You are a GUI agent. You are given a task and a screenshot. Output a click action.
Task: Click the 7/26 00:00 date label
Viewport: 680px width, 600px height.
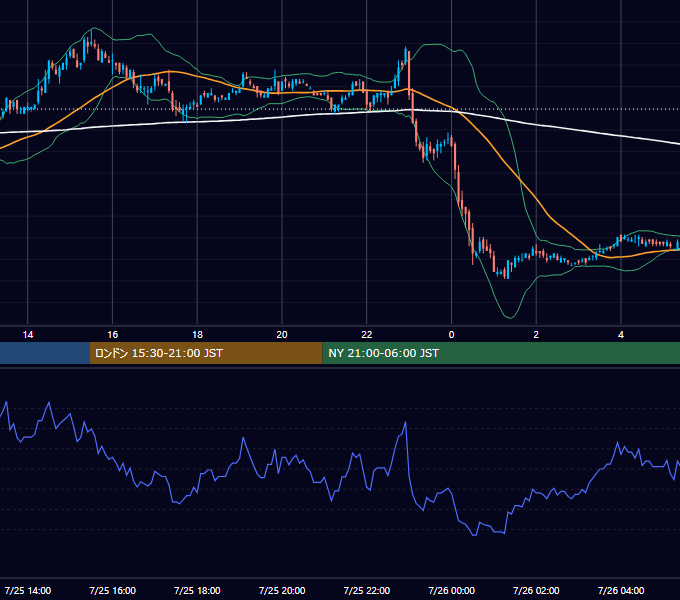click(451, 590)
